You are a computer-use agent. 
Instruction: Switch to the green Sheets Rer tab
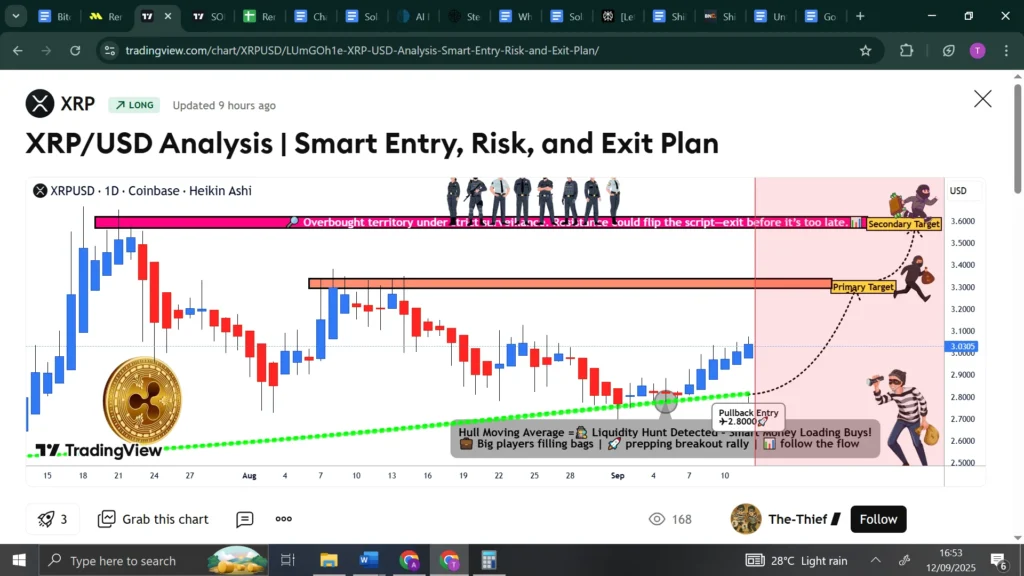click(x=259, y=16)
